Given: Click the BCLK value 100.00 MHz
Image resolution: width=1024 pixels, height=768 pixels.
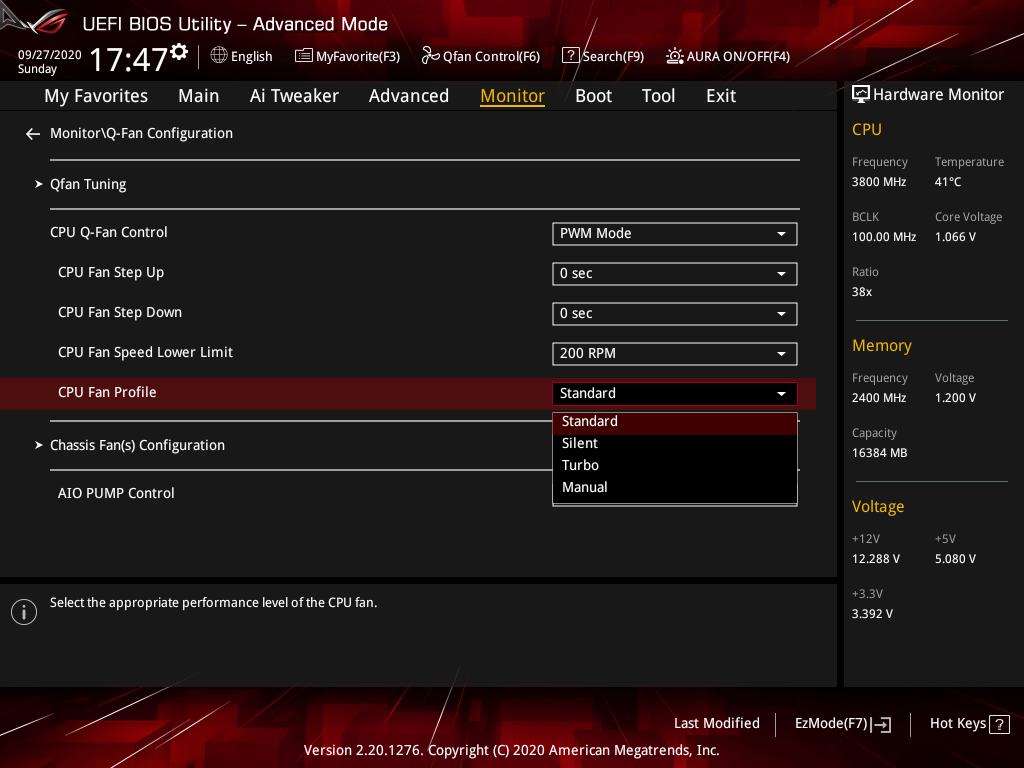Looking at the screenshot, I should tap(884, 237).
